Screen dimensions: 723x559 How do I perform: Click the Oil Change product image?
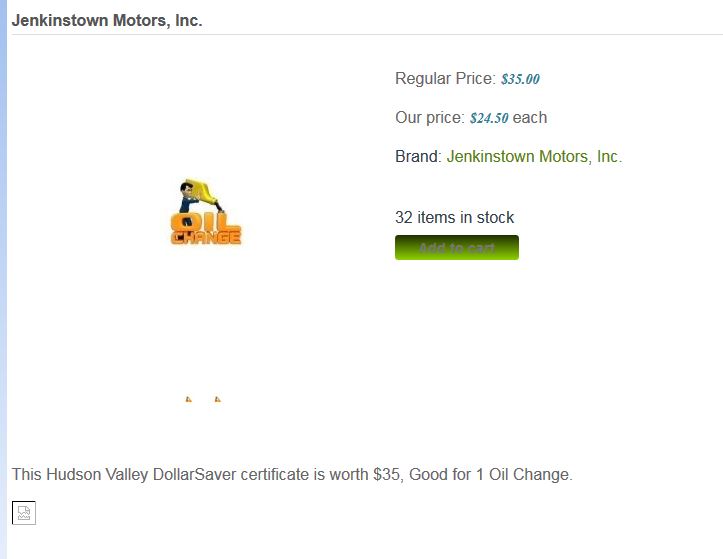point(206,213)
